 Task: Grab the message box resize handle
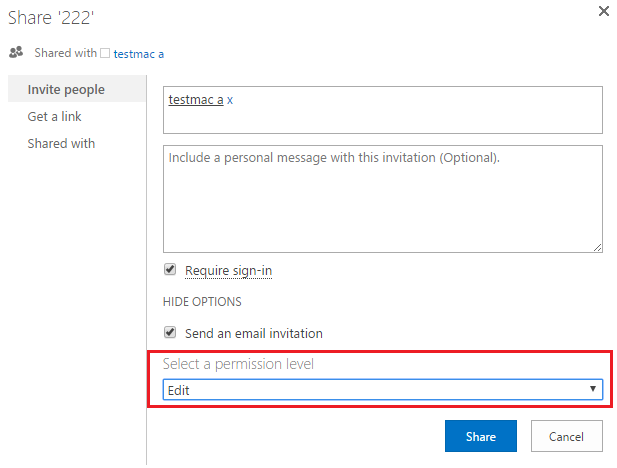(597, 246)
